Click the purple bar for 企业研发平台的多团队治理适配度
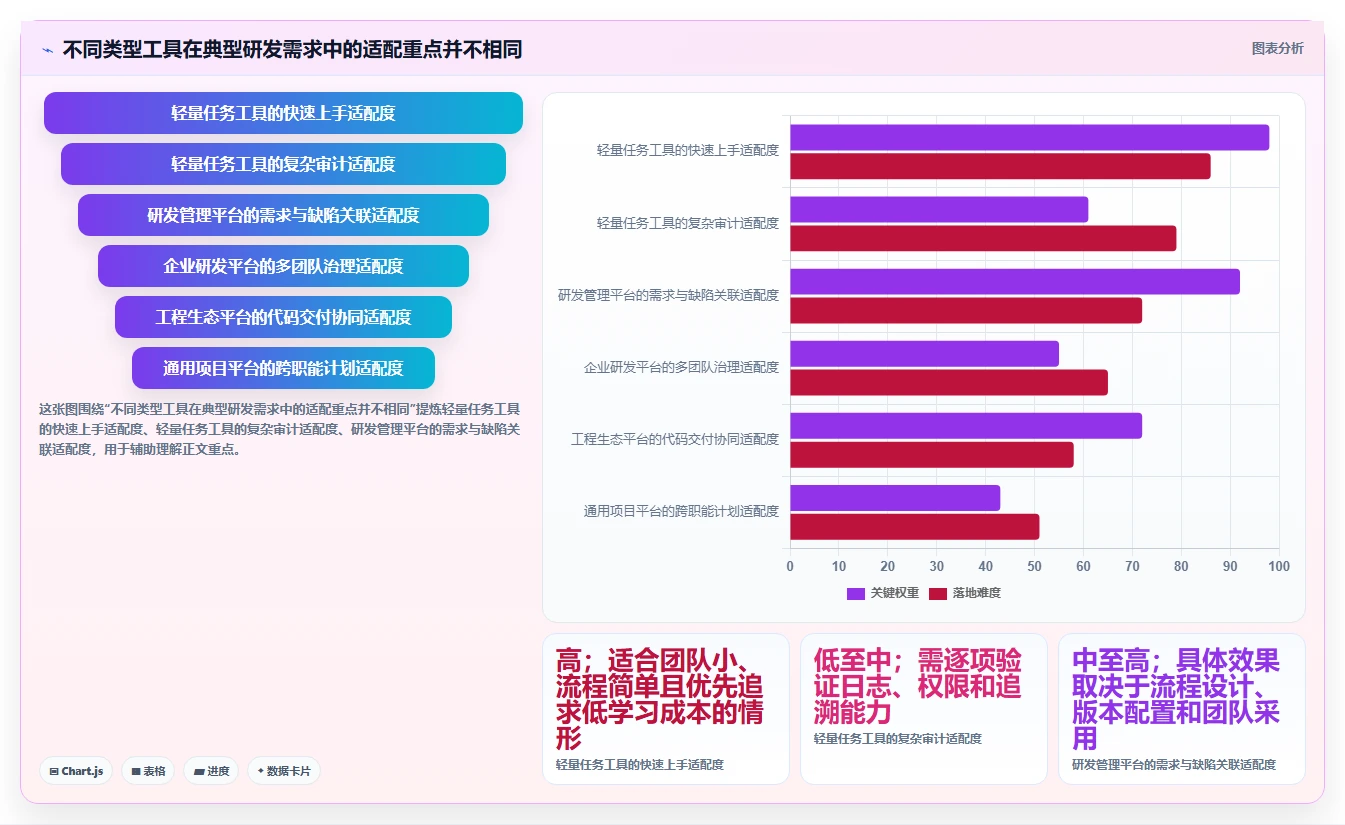This screenshot has height=825, width=1345. point(925,353)
